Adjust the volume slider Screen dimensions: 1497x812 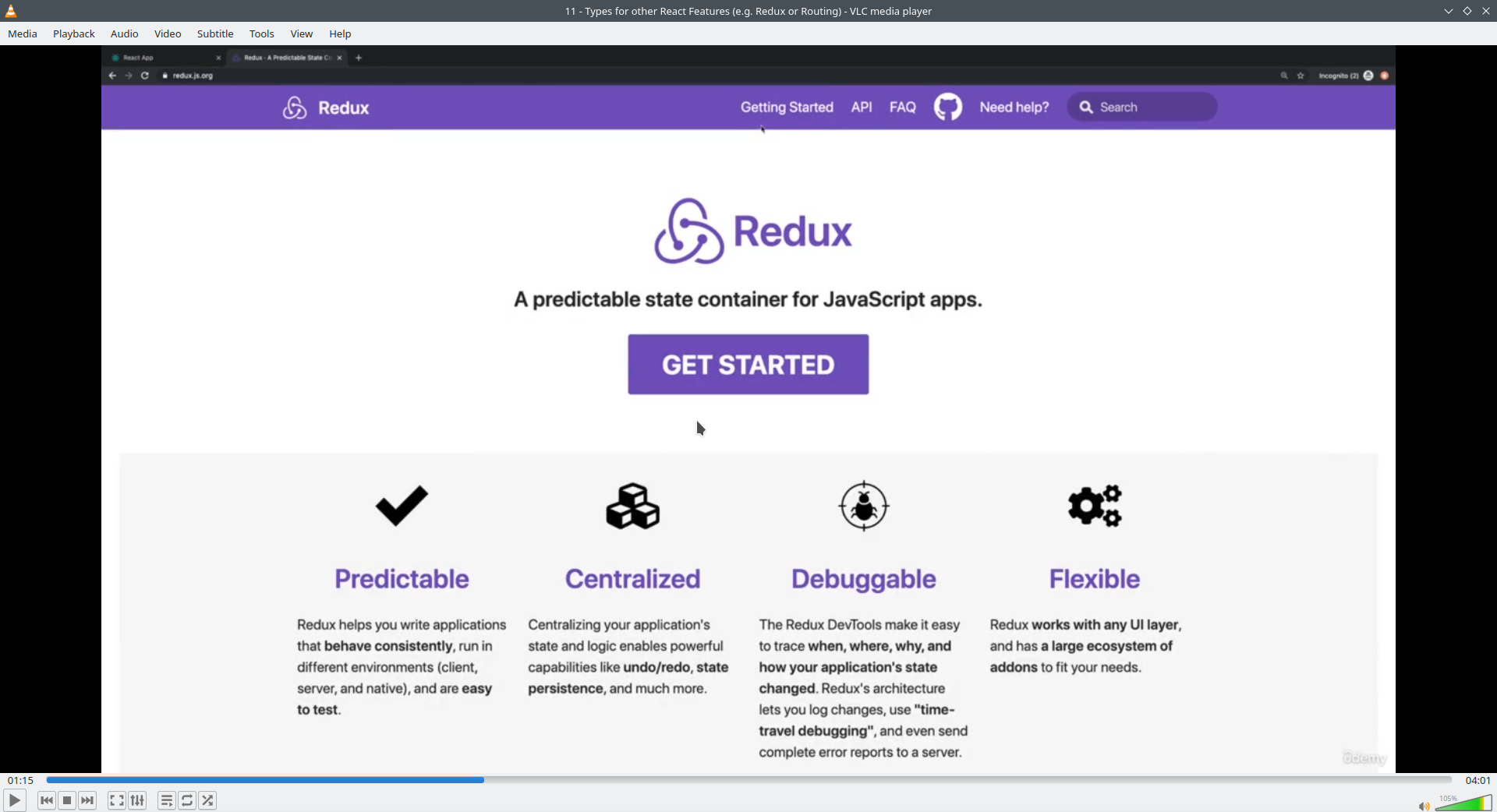click(1463, 803)
